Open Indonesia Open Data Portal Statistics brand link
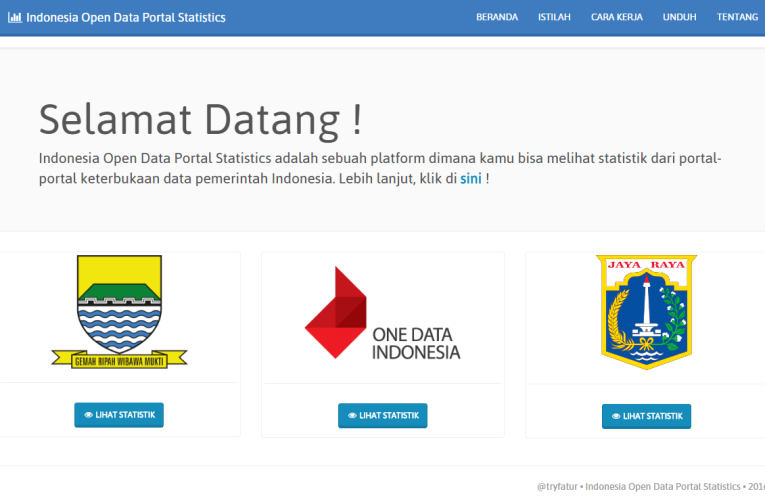The height and width of the screenshot is (500, 765). coord(117,18)
